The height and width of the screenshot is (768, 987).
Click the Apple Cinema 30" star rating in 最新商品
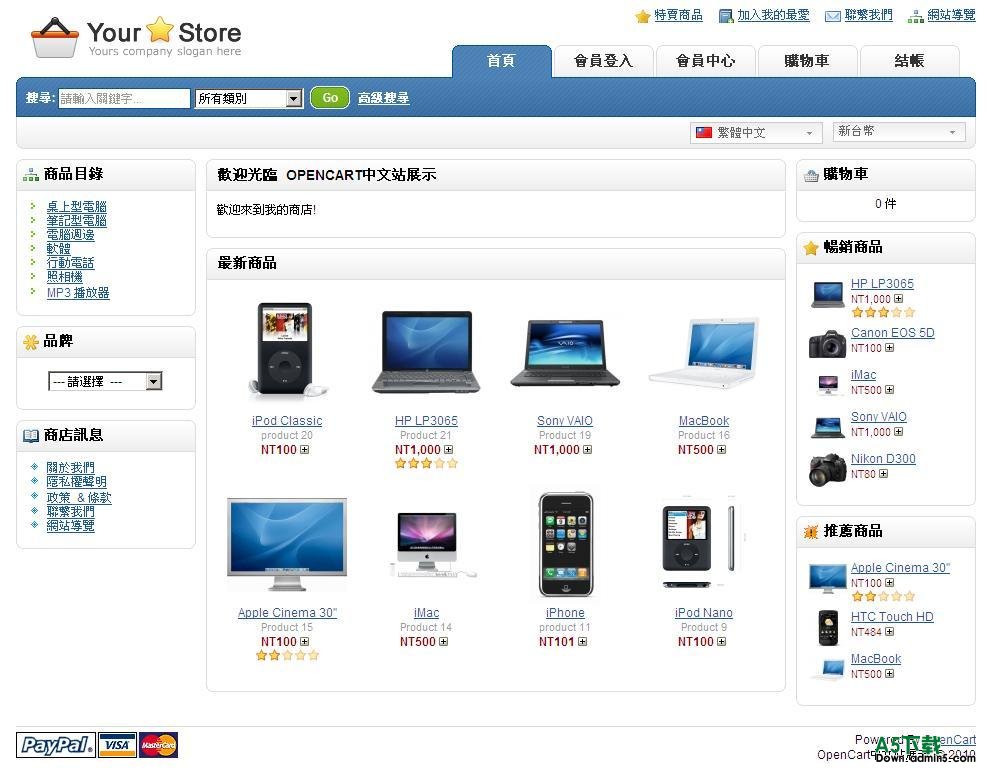[287, 656]
